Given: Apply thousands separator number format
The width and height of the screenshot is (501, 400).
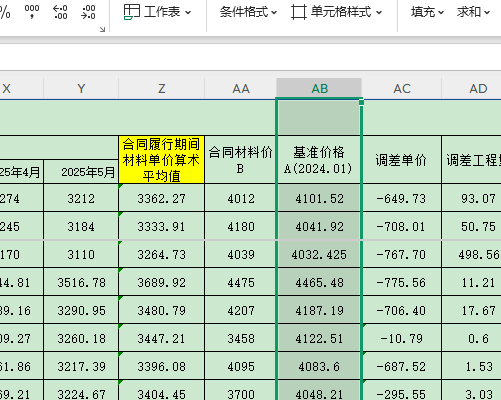Looking at the screenshot, I should pos(32,12).
